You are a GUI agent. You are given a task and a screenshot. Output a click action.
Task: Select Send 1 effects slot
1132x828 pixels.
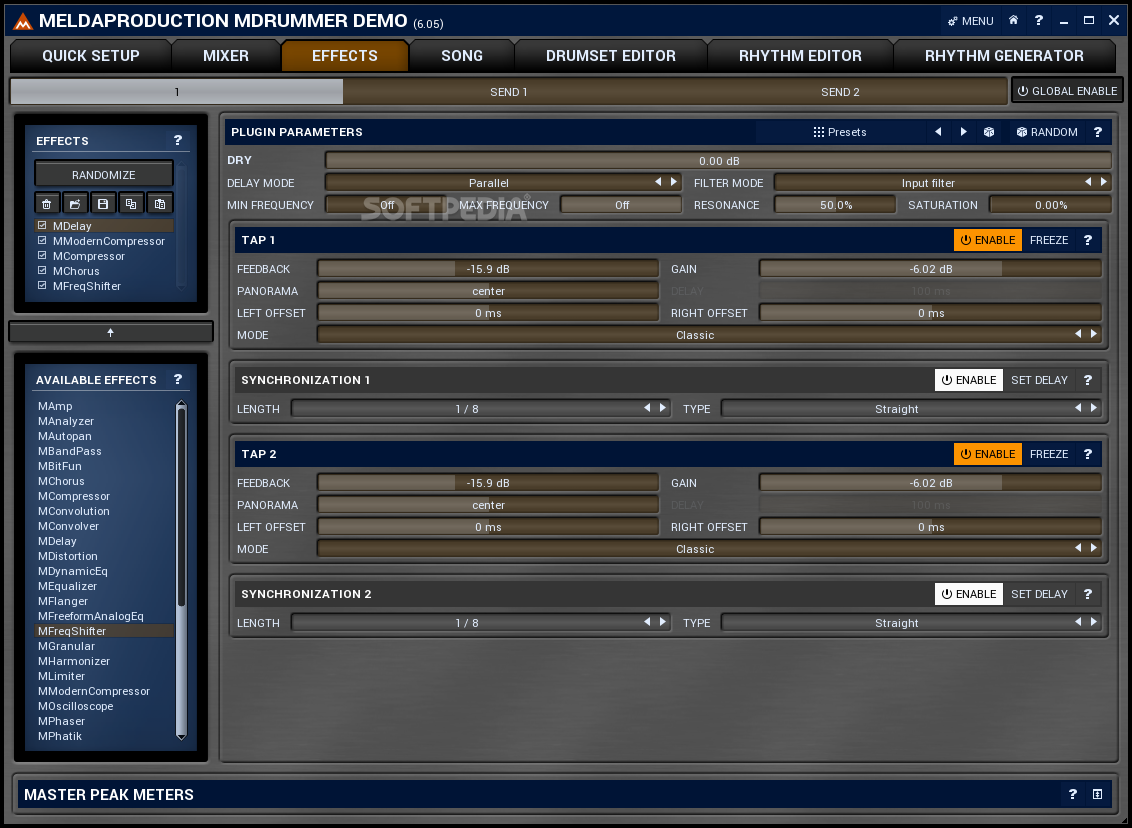[x=509, y=92]
